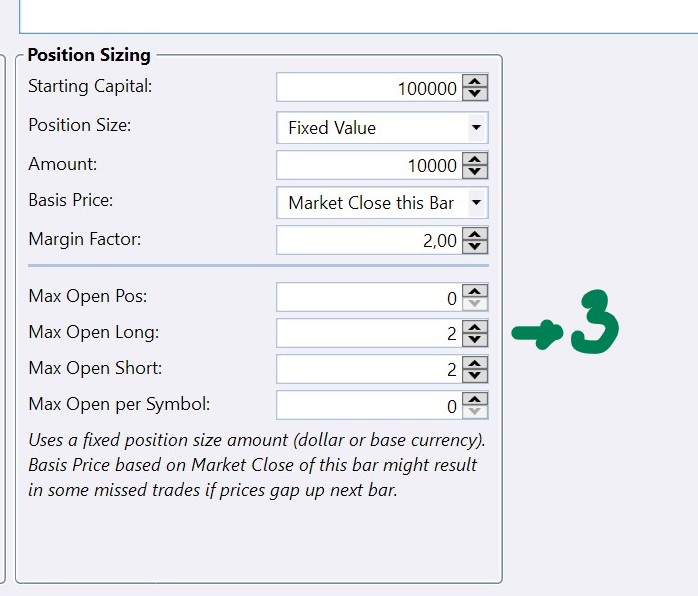Click the Amount input field
Viewport: 698px width, 596px height.
click(x=368, y=165)
